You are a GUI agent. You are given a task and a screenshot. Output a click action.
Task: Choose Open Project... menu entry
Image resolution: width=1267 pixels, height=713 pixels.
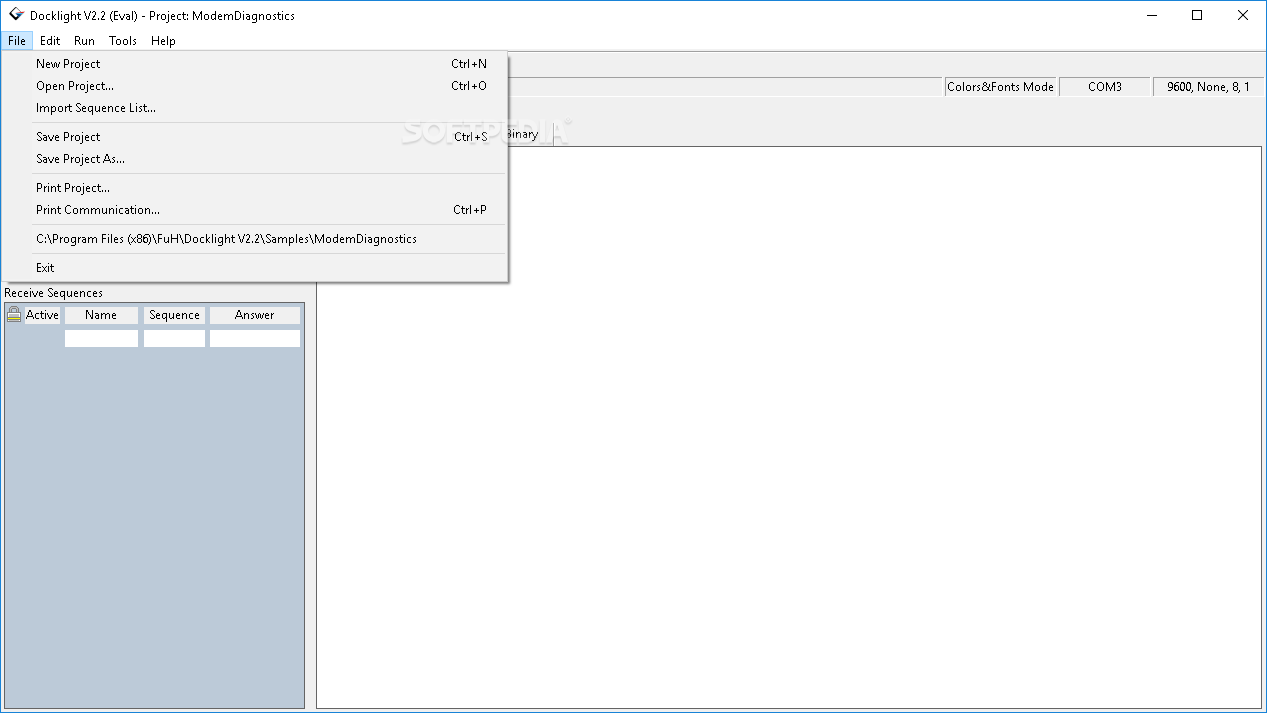point(256,86)
